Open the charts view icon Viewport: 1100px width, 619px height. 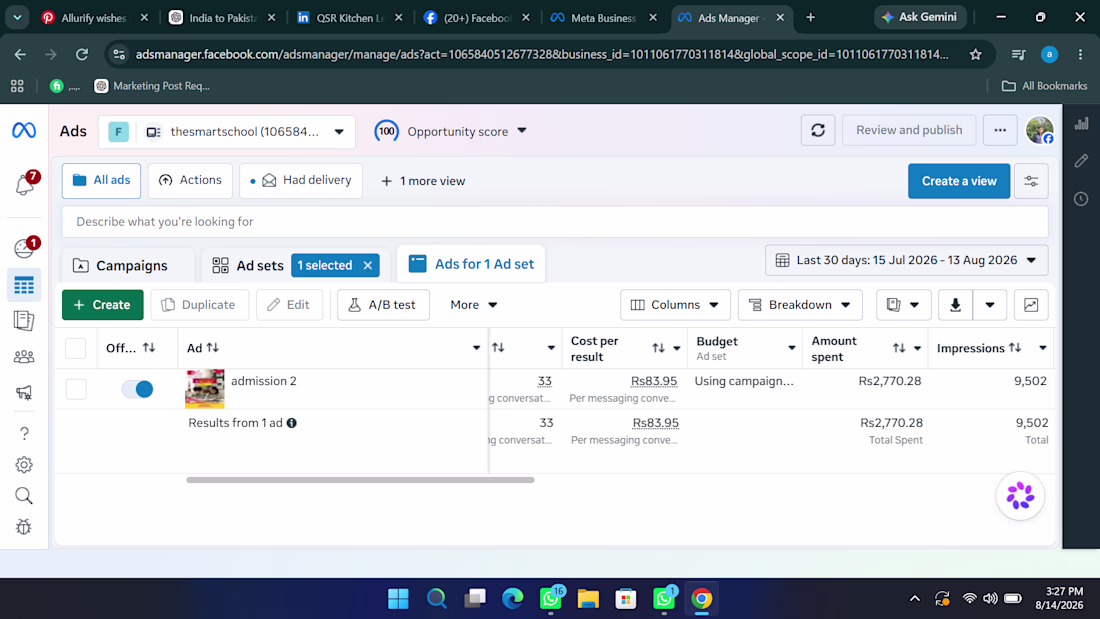(1031, 305)
